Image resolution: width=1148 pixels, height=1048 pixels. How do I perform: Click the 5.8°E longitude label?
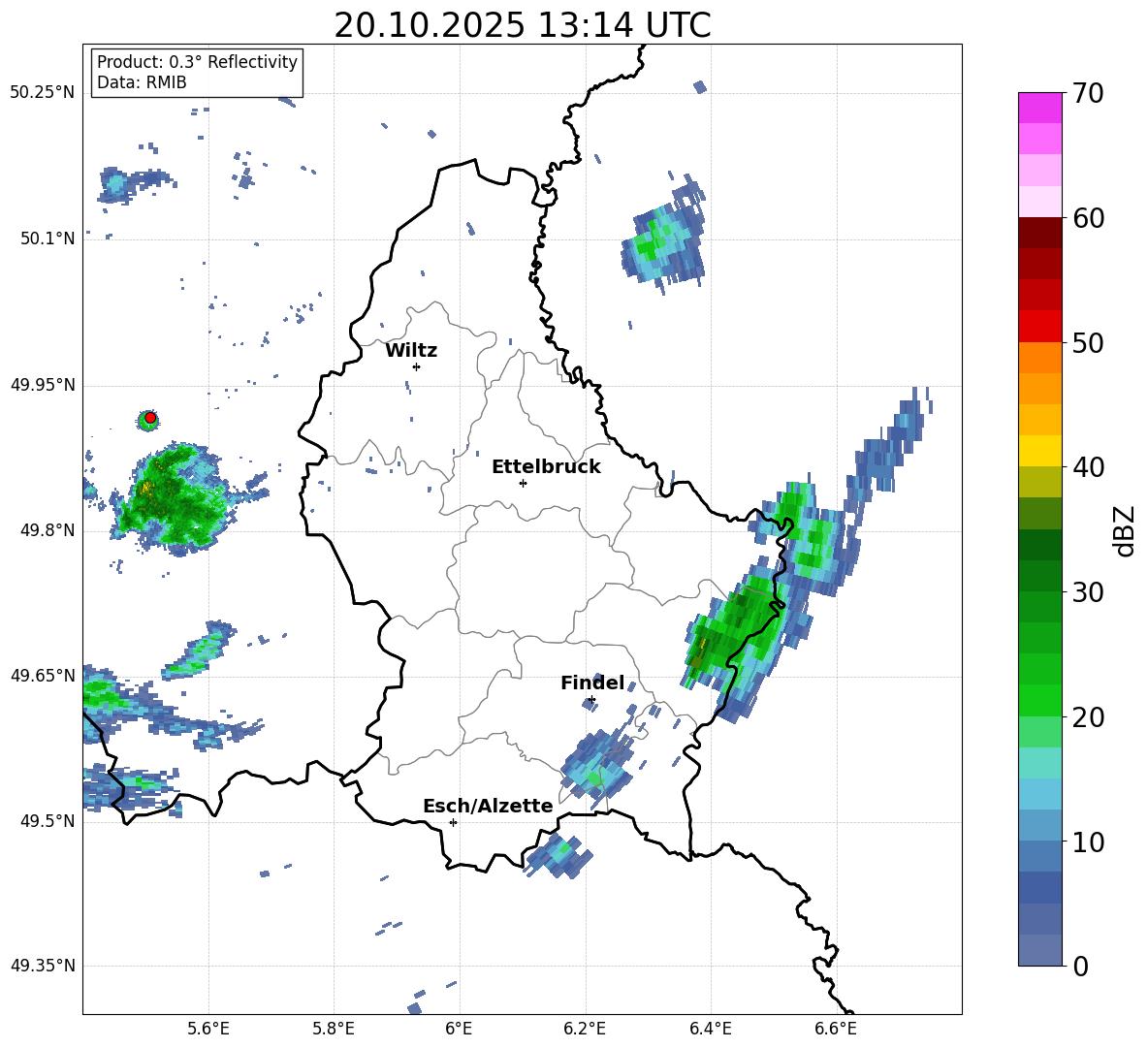334,1029
